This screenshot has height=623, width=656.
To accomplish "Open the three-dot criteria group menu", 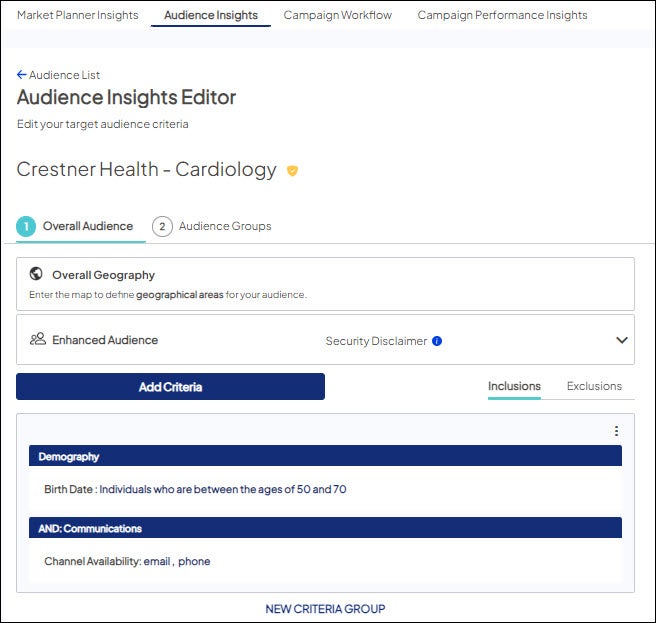I will [x=616, y=431].
